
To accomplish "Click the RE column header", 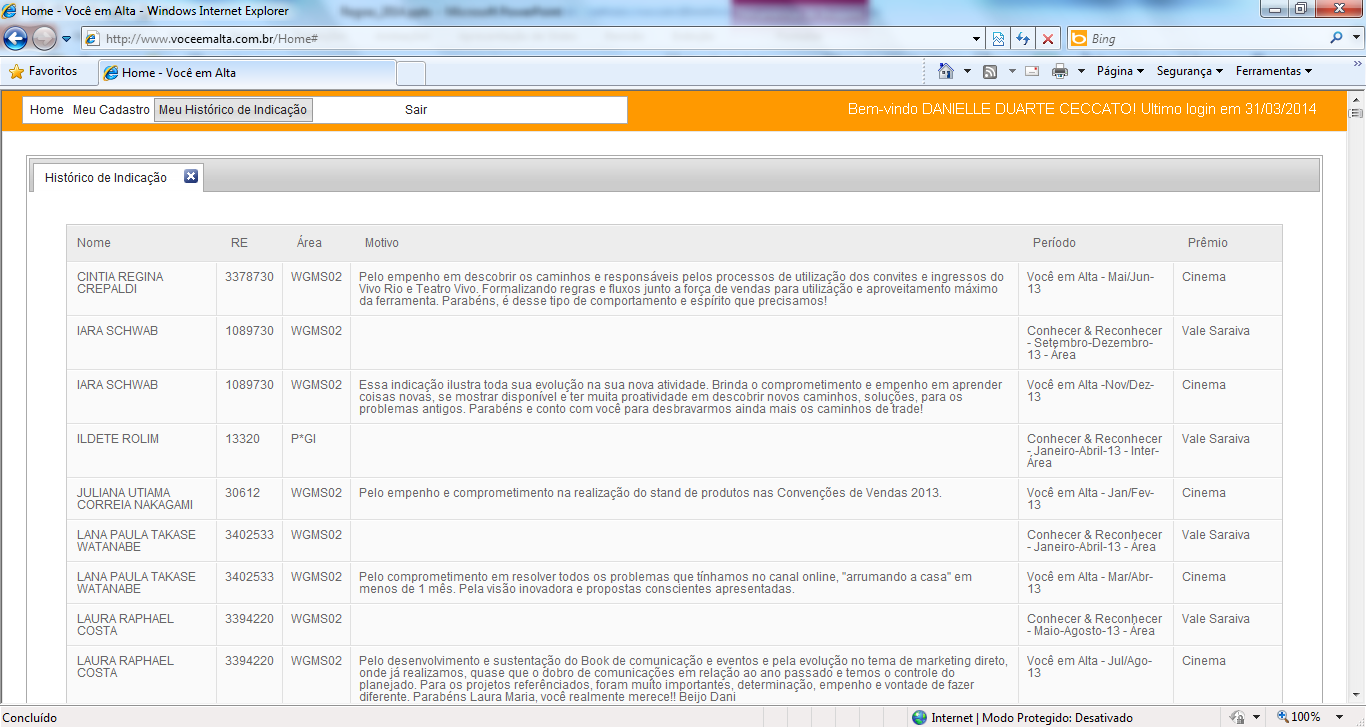I will point(239,243).
